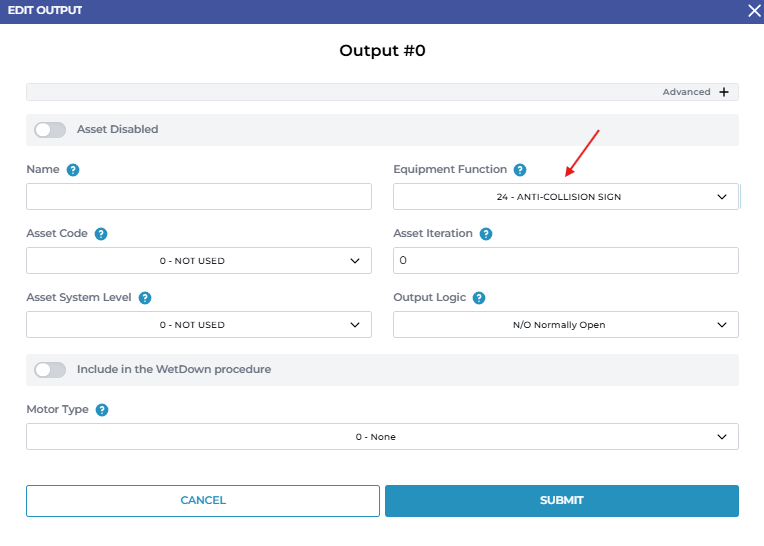Expand the Advanced settings section
The width and height of the screenshot is (764, 546).
[x=687, y=92]
